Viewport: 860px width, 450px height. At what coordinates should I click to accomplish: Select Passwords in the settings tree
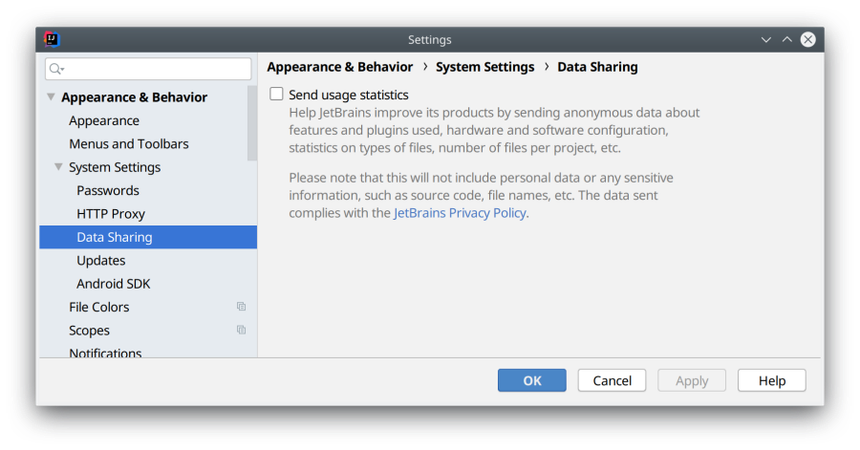[x=108, y=190]
